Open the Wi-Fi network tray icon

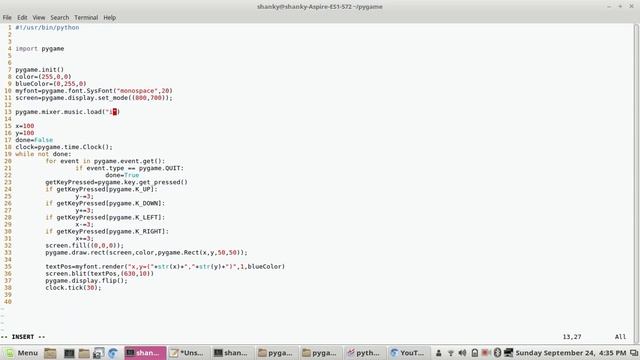[451, 353]
